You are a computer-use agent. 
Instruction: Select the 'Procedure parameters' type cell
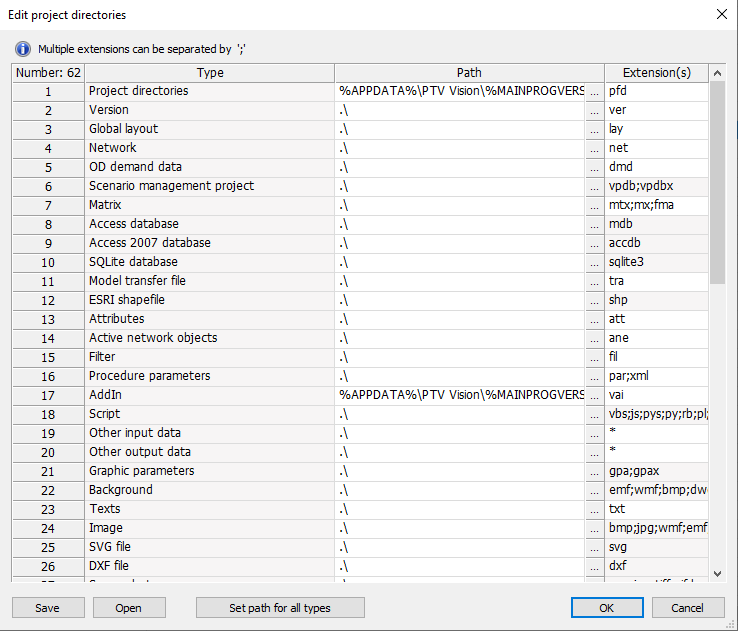tap(210, 376)
